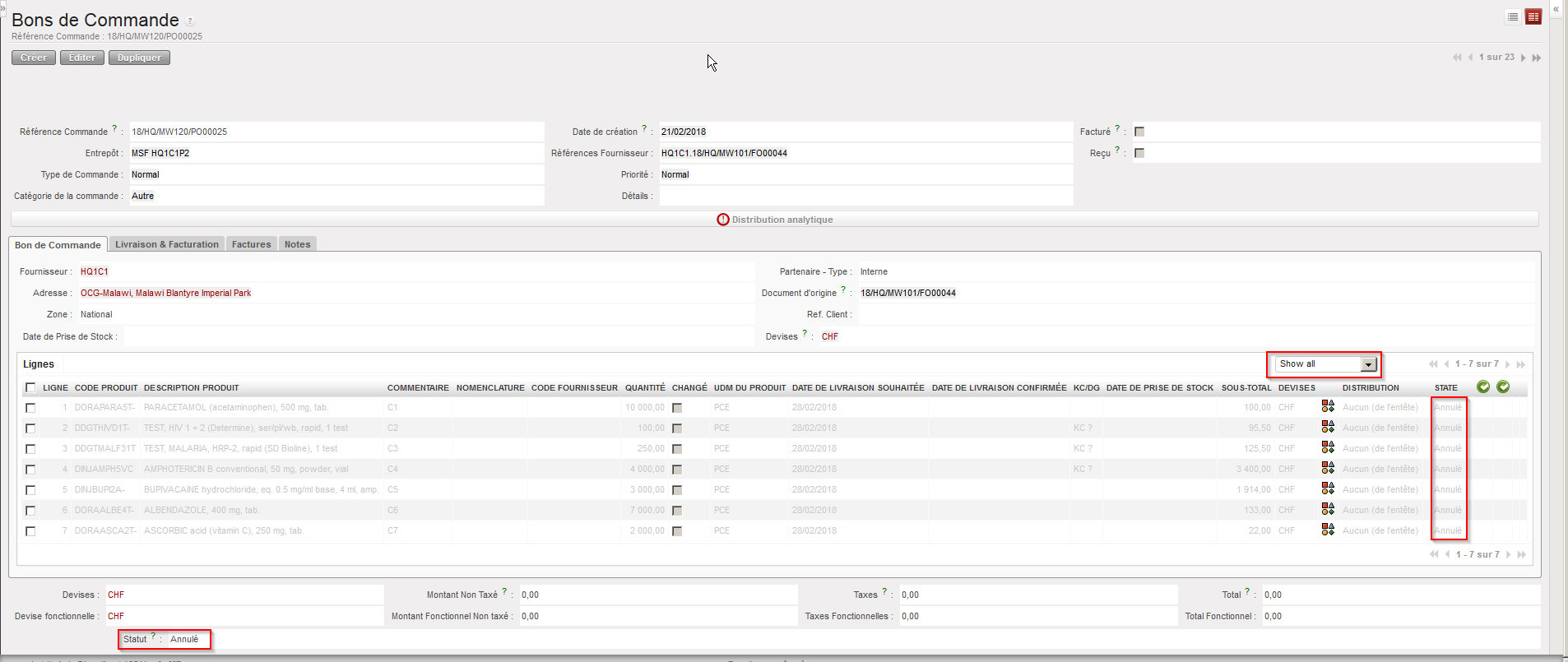Open analytic distribution icon for ASCORBIC acid line

(1328, 530)
